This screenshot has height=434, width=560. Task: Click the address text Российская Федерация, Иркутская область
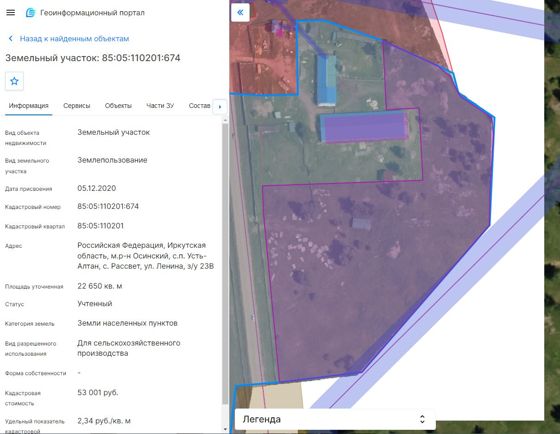(145, 256)
